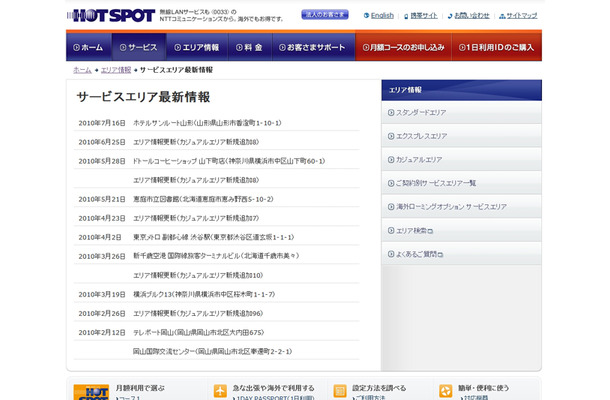Click the 2010年3月19日 date text
Image resolution: width=610 pixels, height=400 pixels.
102,295
